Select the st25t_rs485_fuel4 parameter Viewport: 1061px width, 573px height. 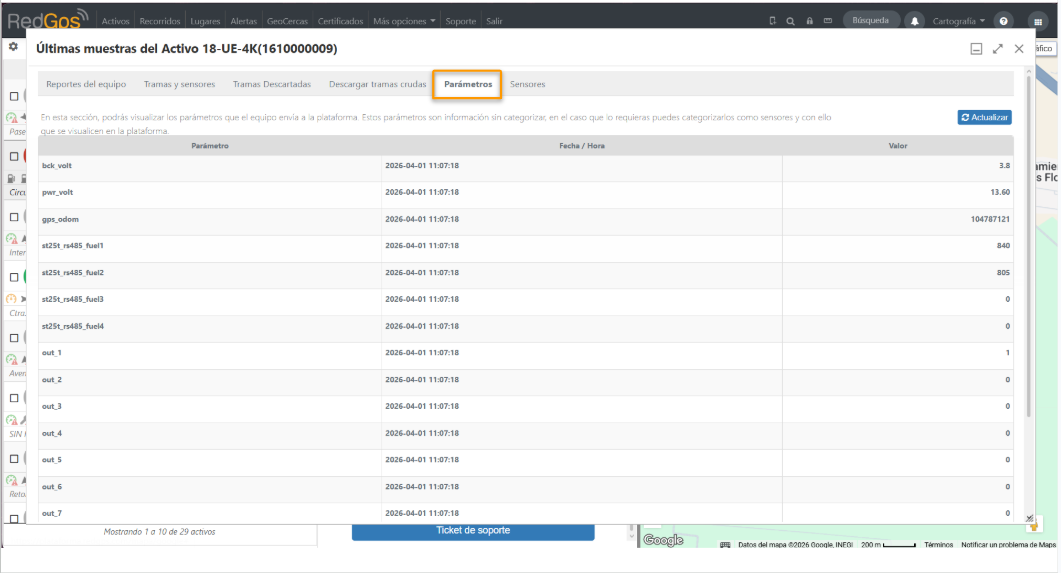(x=72, y=326)
